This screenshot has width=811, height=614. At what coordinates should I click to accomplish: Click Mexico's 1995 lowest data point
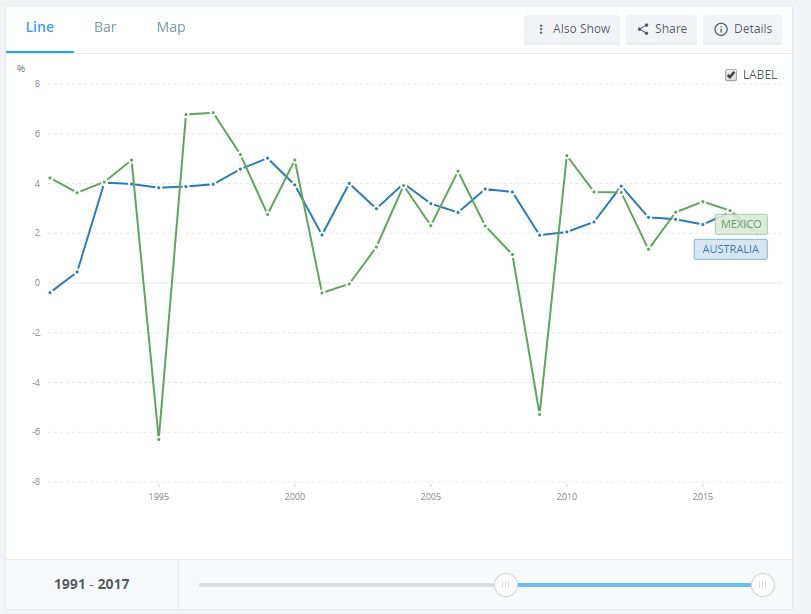158,439
